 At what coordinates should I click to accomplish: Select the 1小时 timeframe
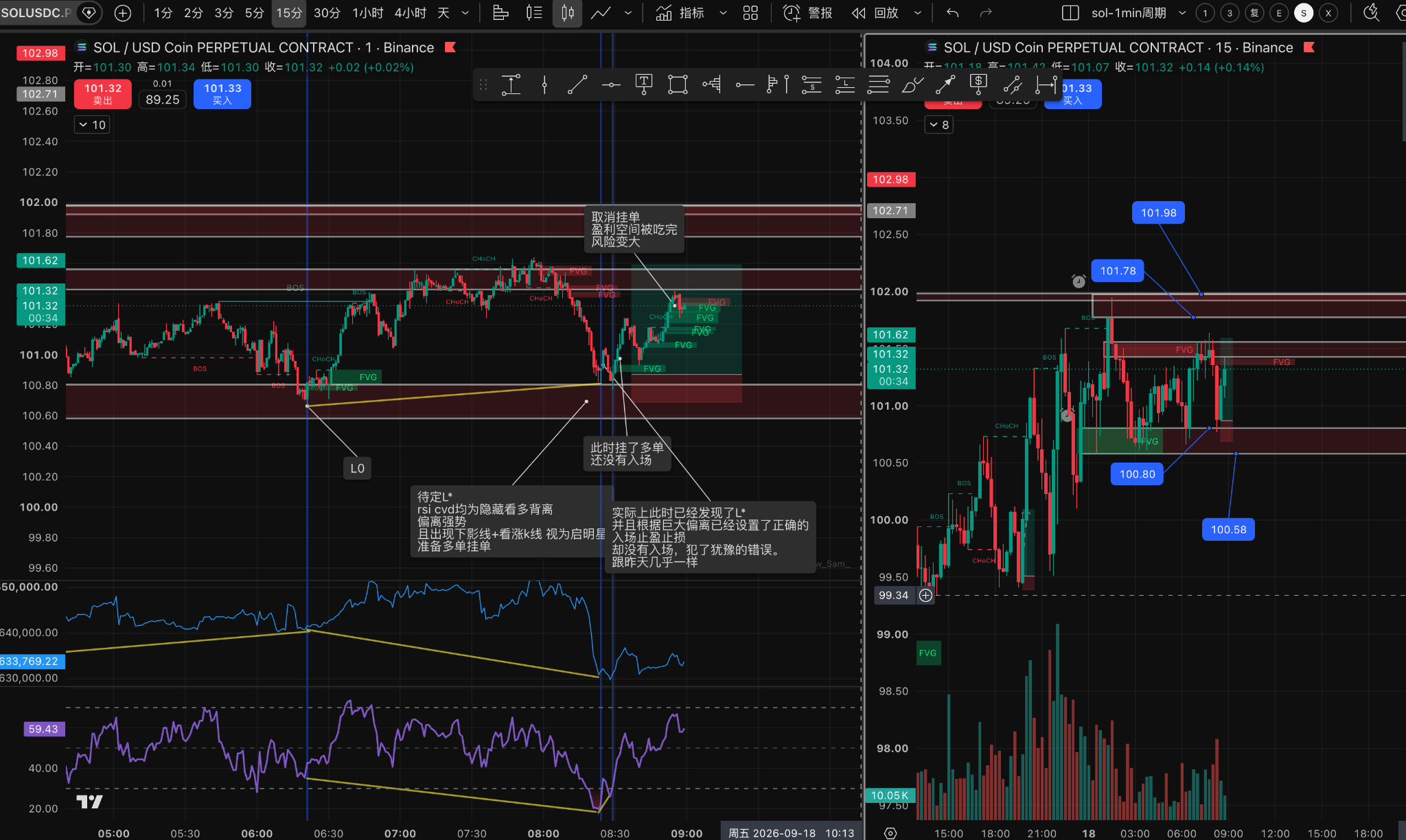click(367, 13)
